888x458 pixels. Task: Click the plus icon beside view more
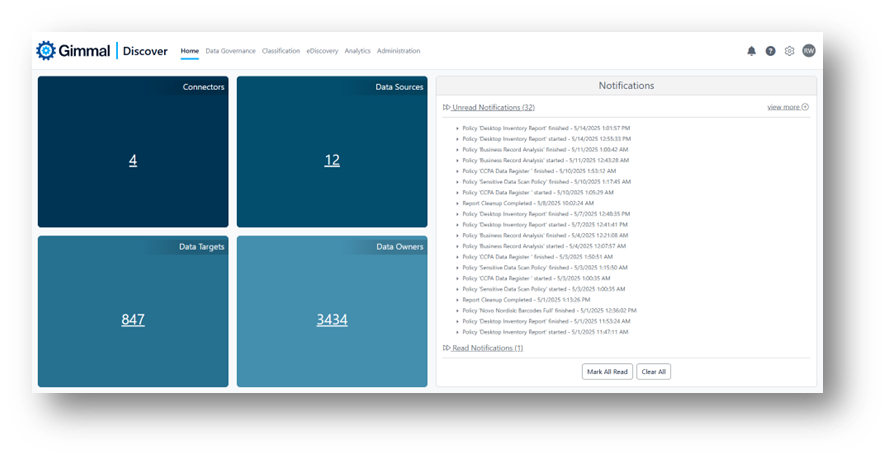(x=805, y=107)
